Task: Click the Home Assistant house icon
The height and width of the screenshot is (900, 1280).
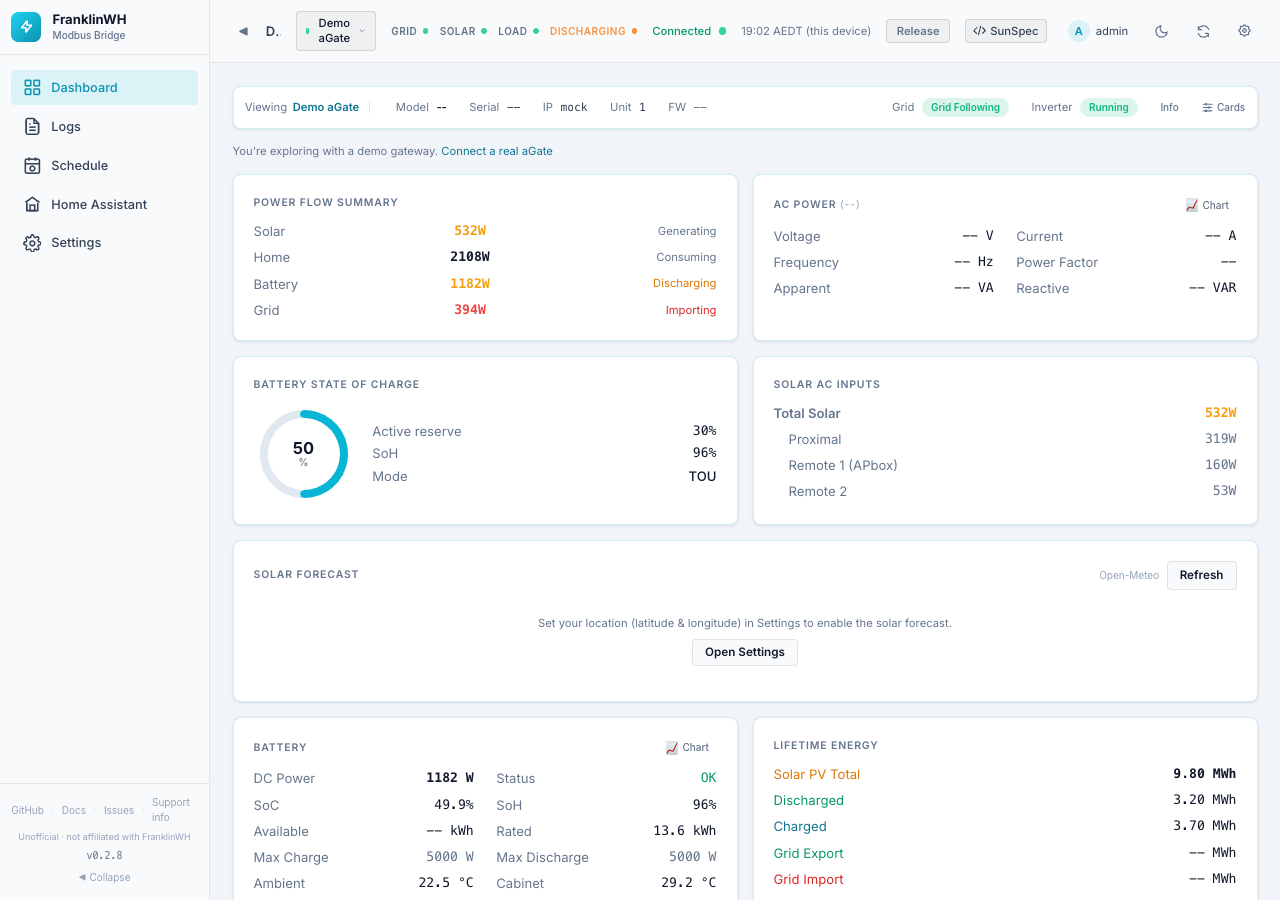Action: [32, 204]
